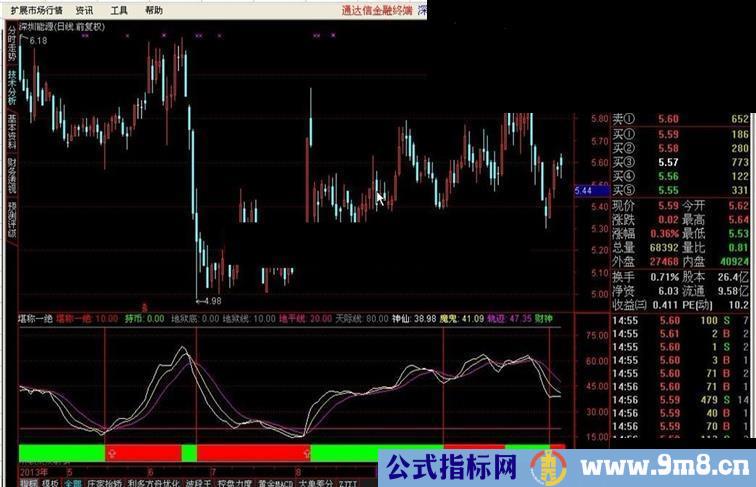The image size is (756, 487).
Task: Click the 全部 indicator filter tab
Action: click(x=73, y=481)
